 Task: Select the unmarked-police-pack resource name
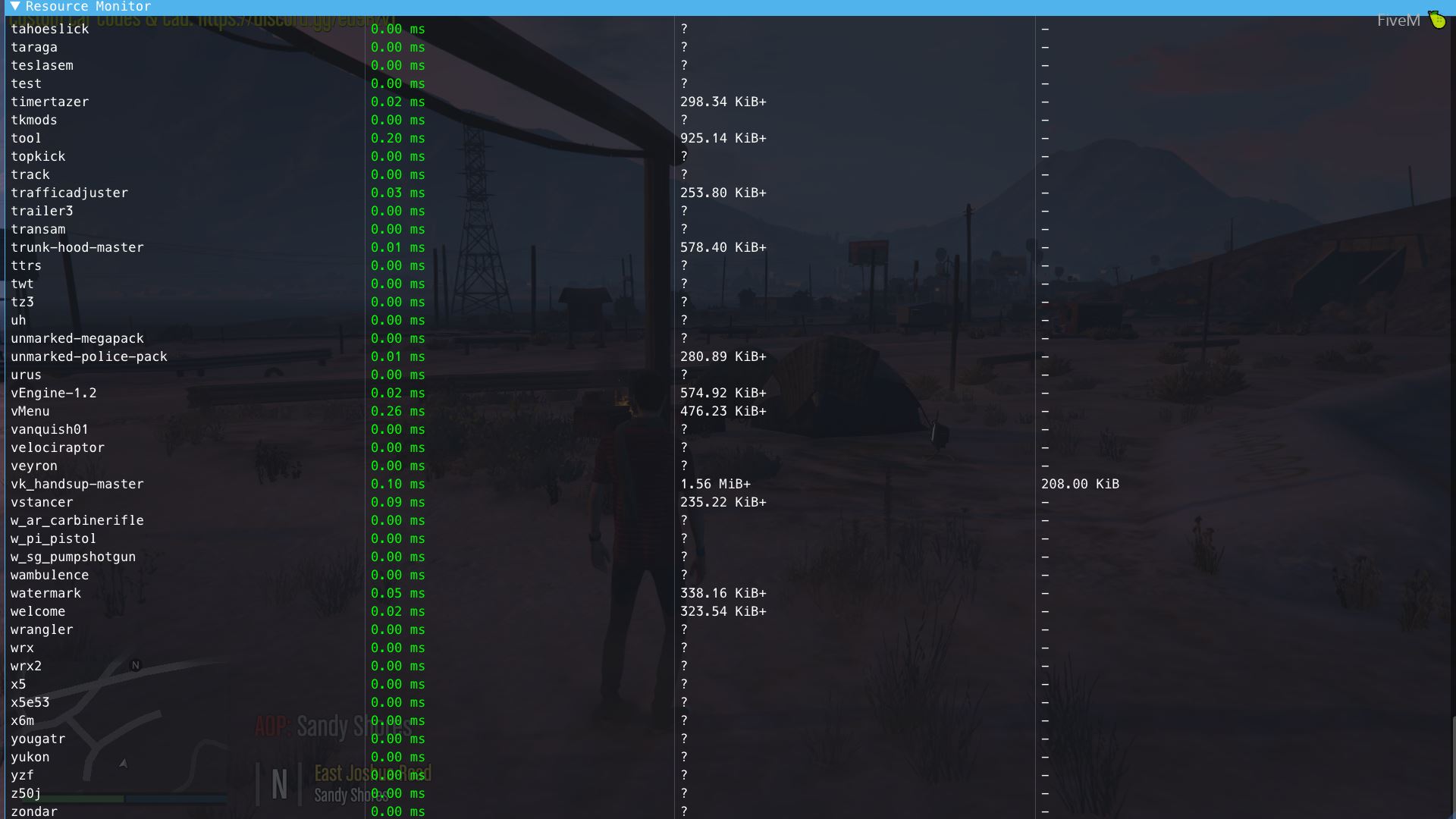[89, 356]
